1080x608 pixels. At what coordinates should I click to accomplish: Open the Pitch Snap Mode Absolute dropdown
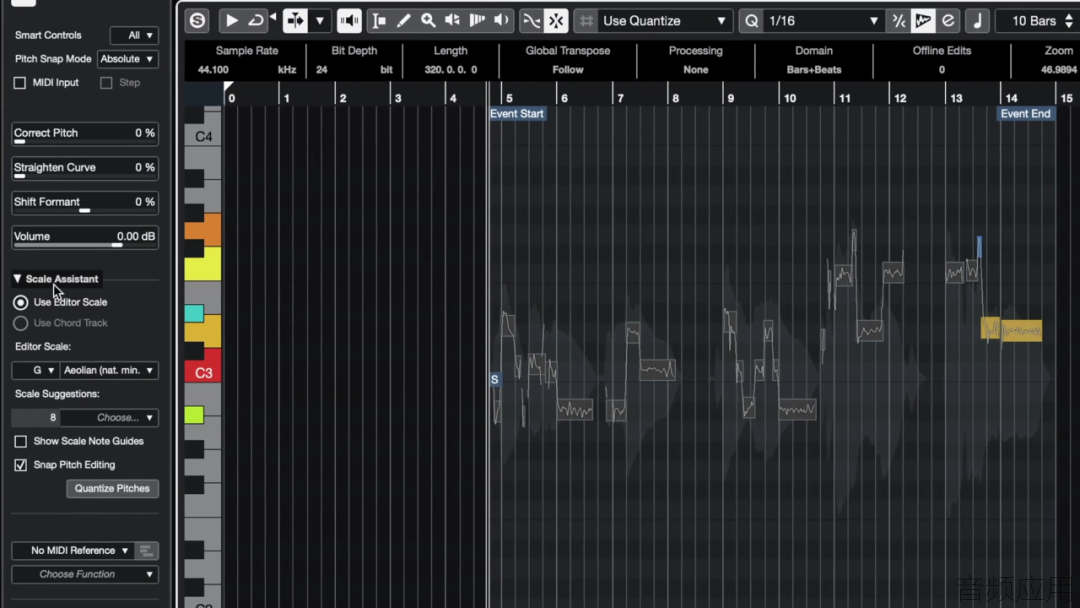tap(127, 59)
